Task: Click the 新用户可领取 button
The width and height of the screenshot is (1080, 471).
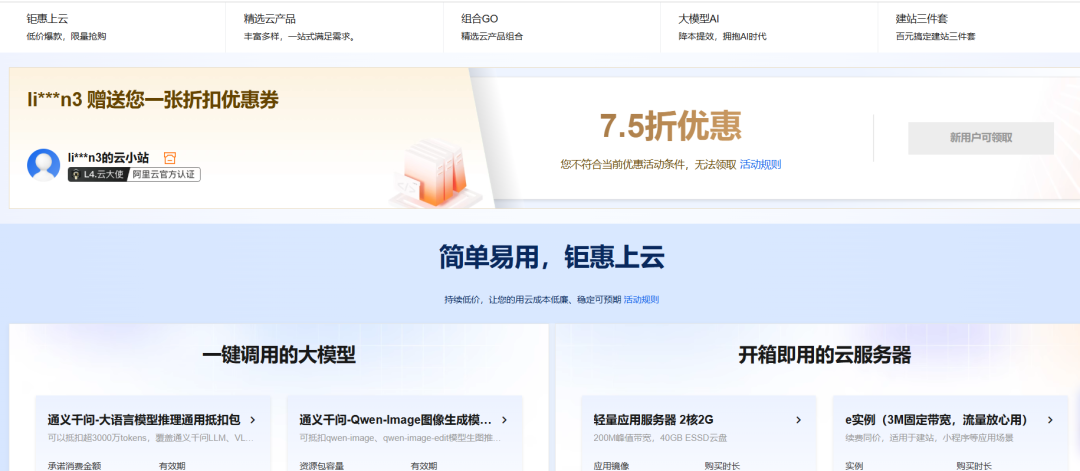Action: click(x=981, y=138)
